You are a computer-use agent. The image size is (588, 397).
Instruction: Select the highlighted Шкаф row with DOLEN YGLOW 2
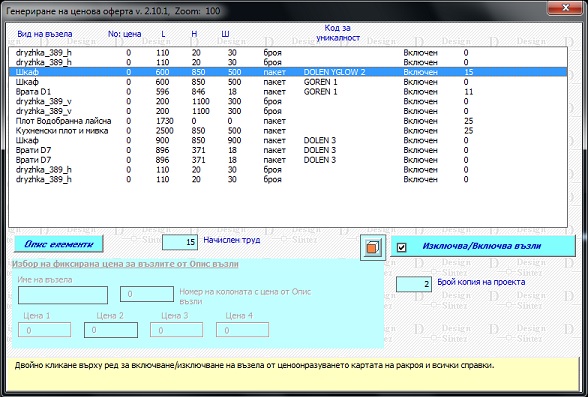coord(288,72)
